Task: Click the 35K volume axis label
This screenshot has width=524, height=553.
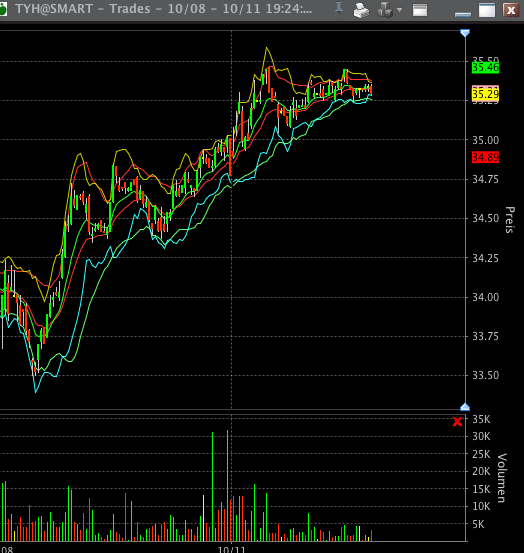Action: point(481,419)
